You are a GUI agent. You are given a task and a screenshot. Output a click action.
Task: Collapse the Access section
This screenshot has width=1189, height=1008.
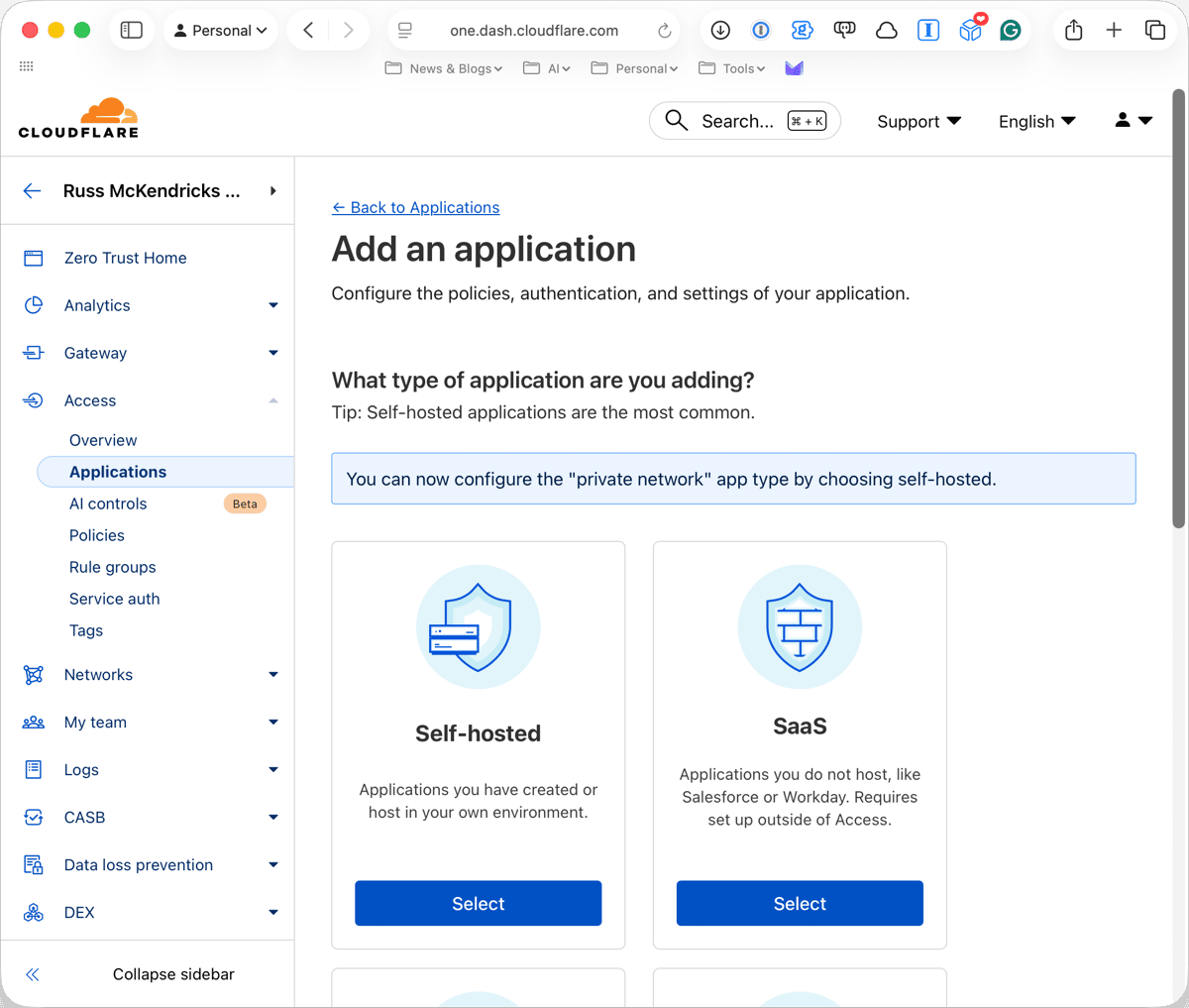(272, 400)
